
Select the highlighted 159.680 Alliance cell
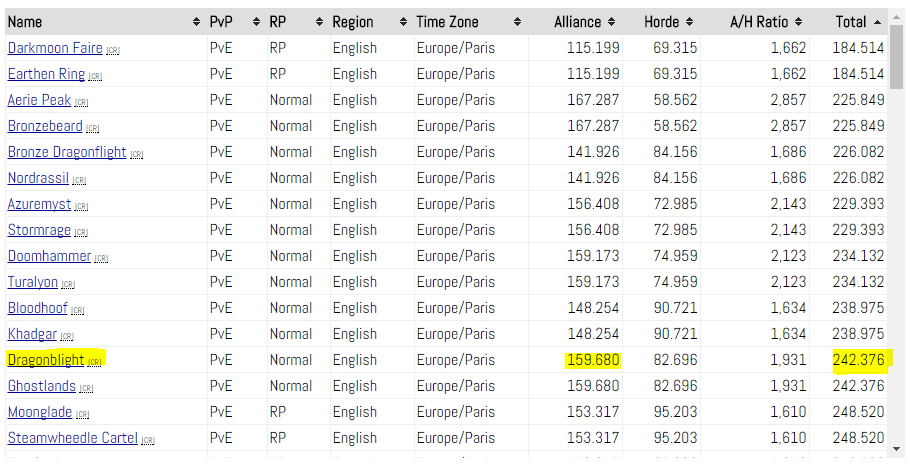point(593,360)
